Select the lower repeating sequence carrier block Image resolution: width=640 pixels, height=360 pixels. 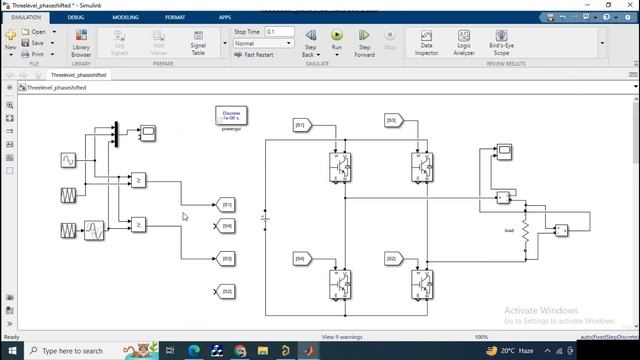click(x=68, y=231)
